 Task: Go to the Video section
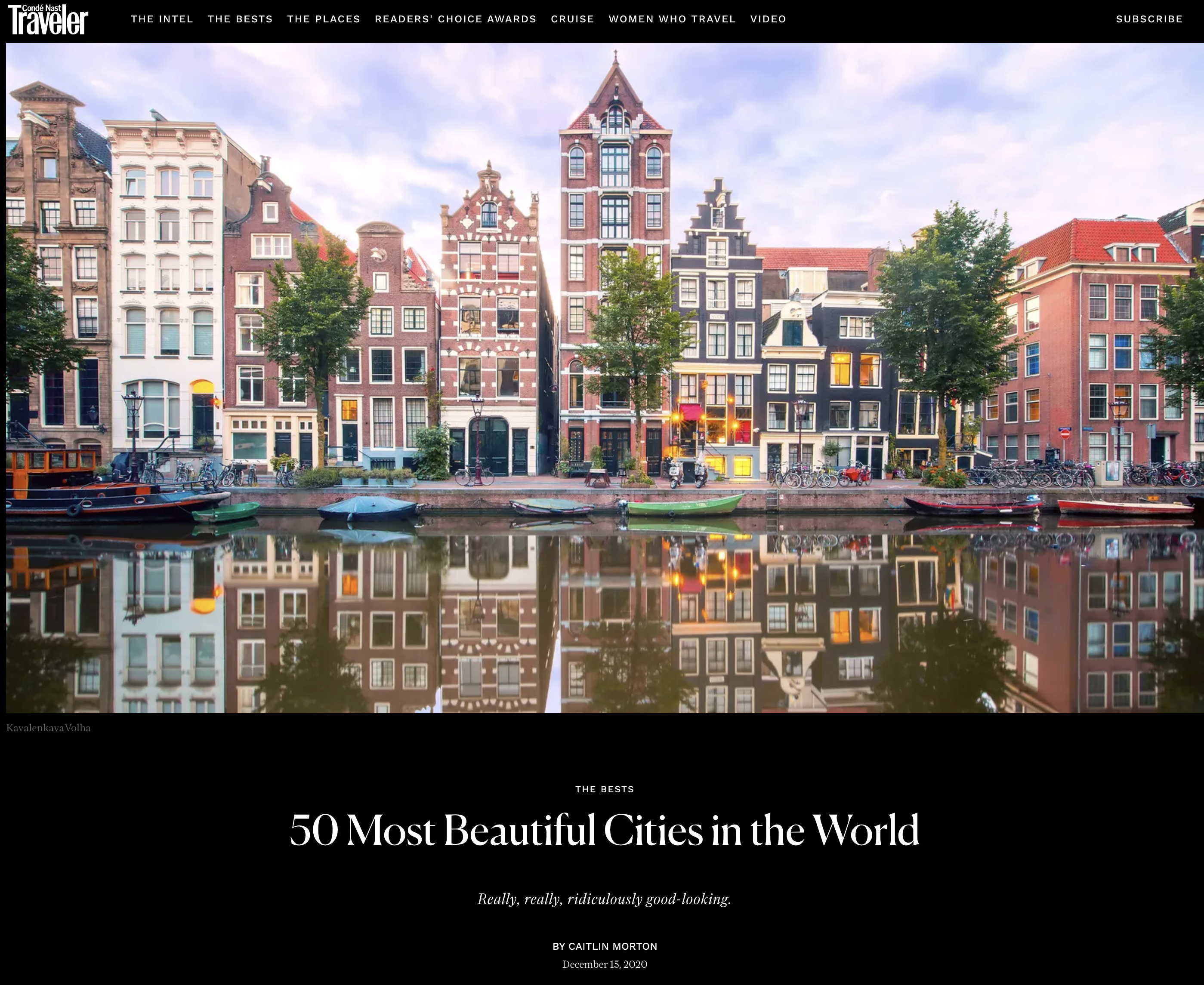coord(768,19)
